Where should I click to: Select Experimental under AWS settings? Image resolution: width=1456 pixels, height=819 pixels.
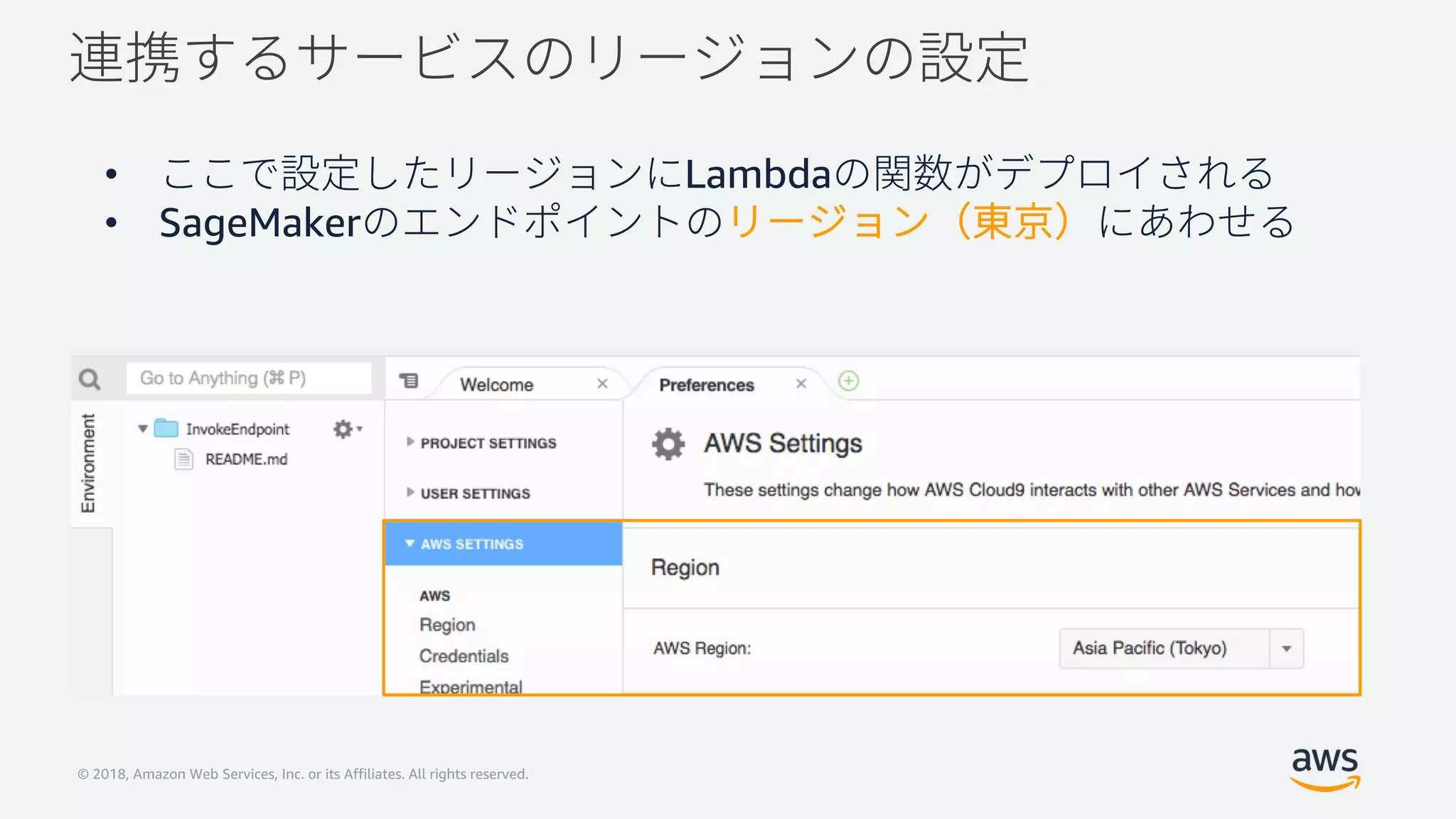coord(471,687)
